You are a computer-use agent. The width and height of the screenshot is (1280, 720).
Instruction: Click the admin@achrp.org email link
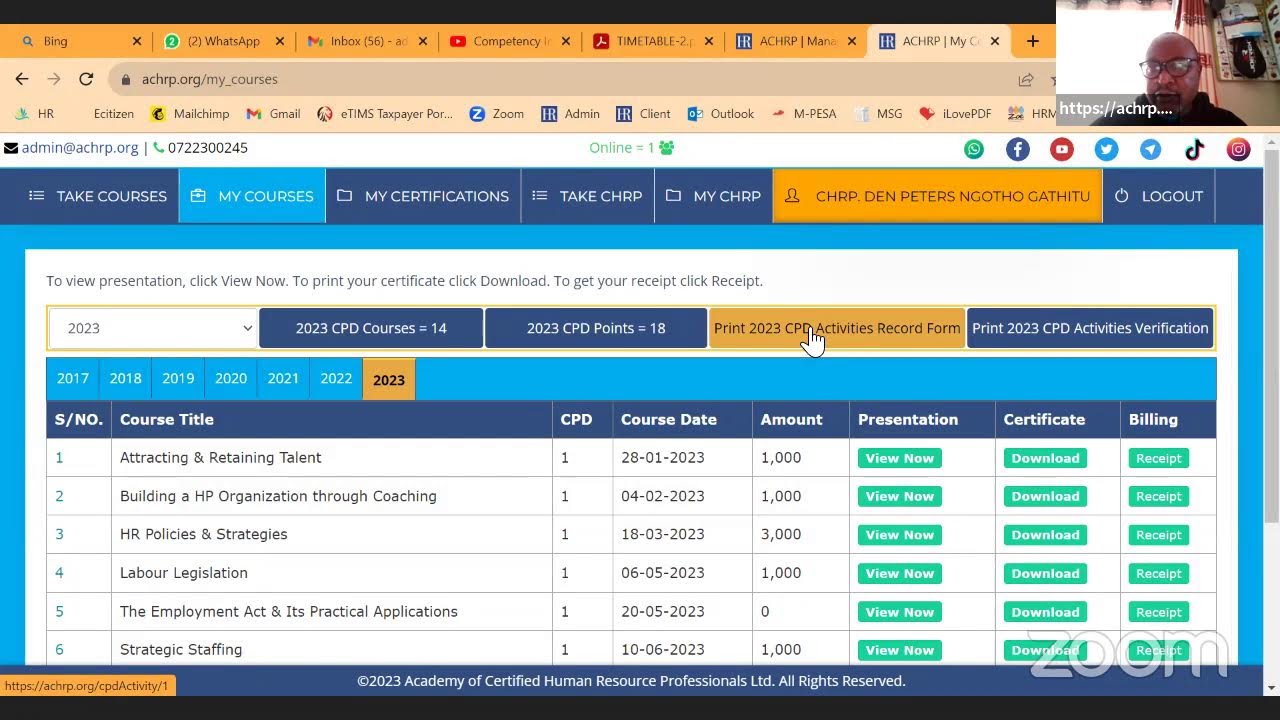click(x=80, y=147)
